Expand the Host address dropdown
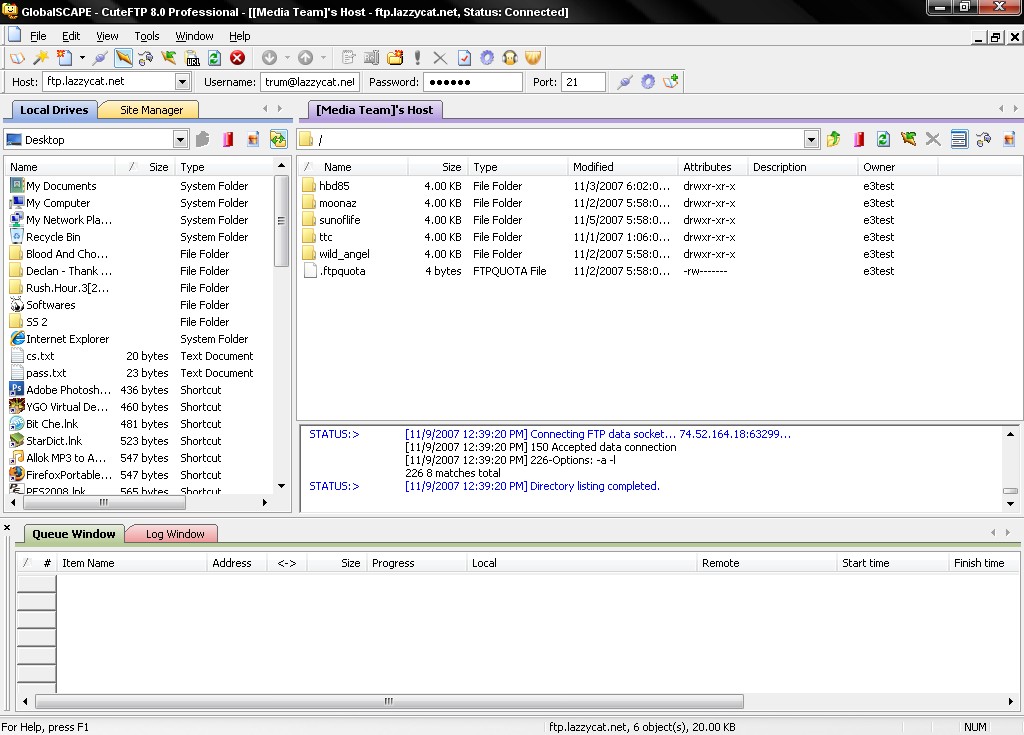This screenshot has width=1024, height=735. coord(183,82)
